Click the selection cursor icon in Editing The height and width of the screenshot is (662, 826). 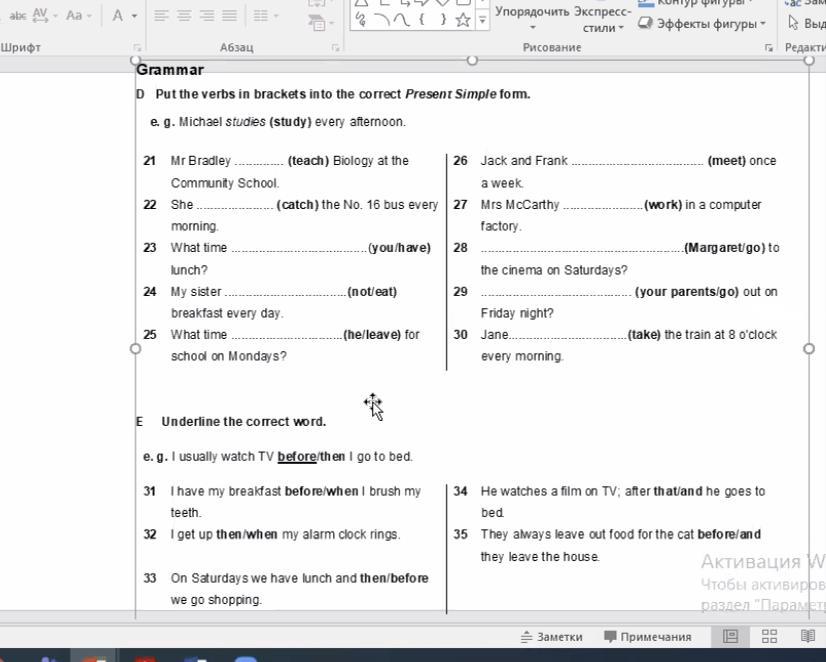[x=793, y=23]
